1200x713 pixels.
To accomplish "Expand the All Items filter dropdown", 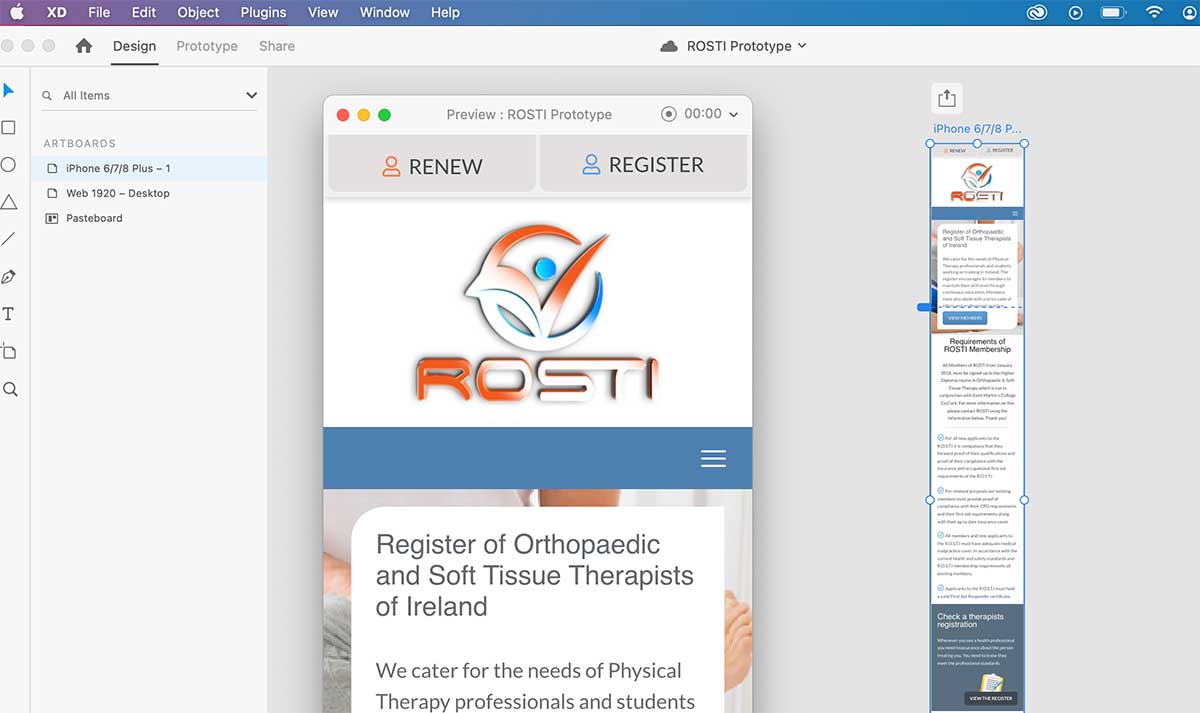I will click(x=251, y=96).
